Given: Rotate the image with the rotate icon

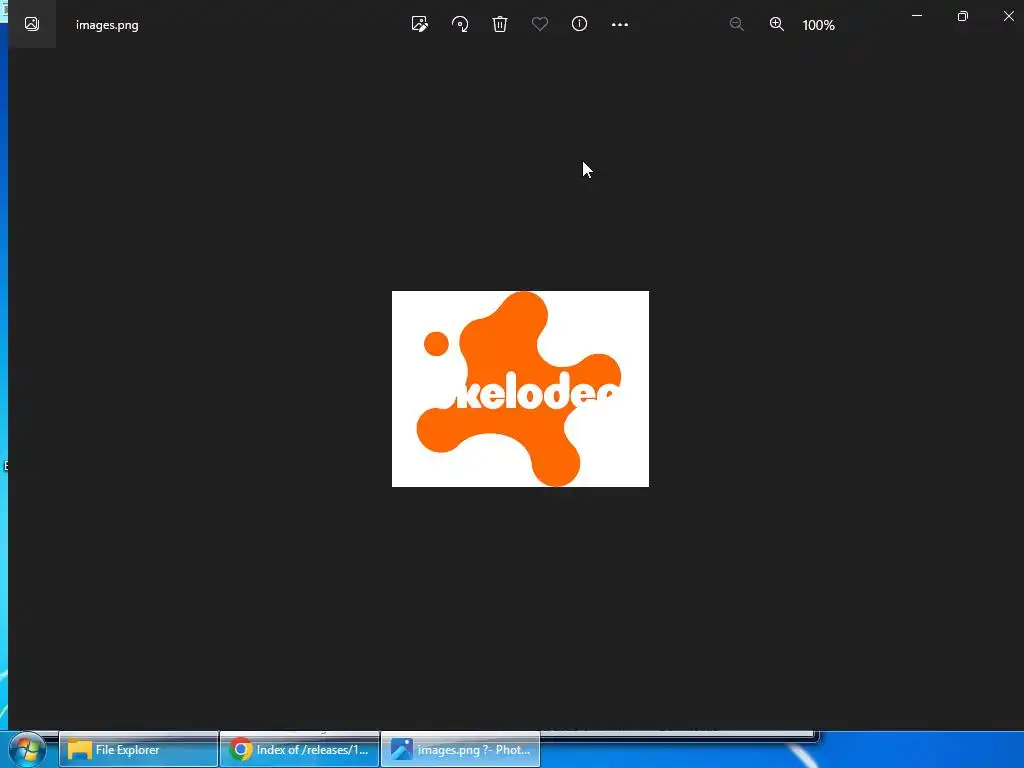Looking at the screenshot, I should 460,24.
